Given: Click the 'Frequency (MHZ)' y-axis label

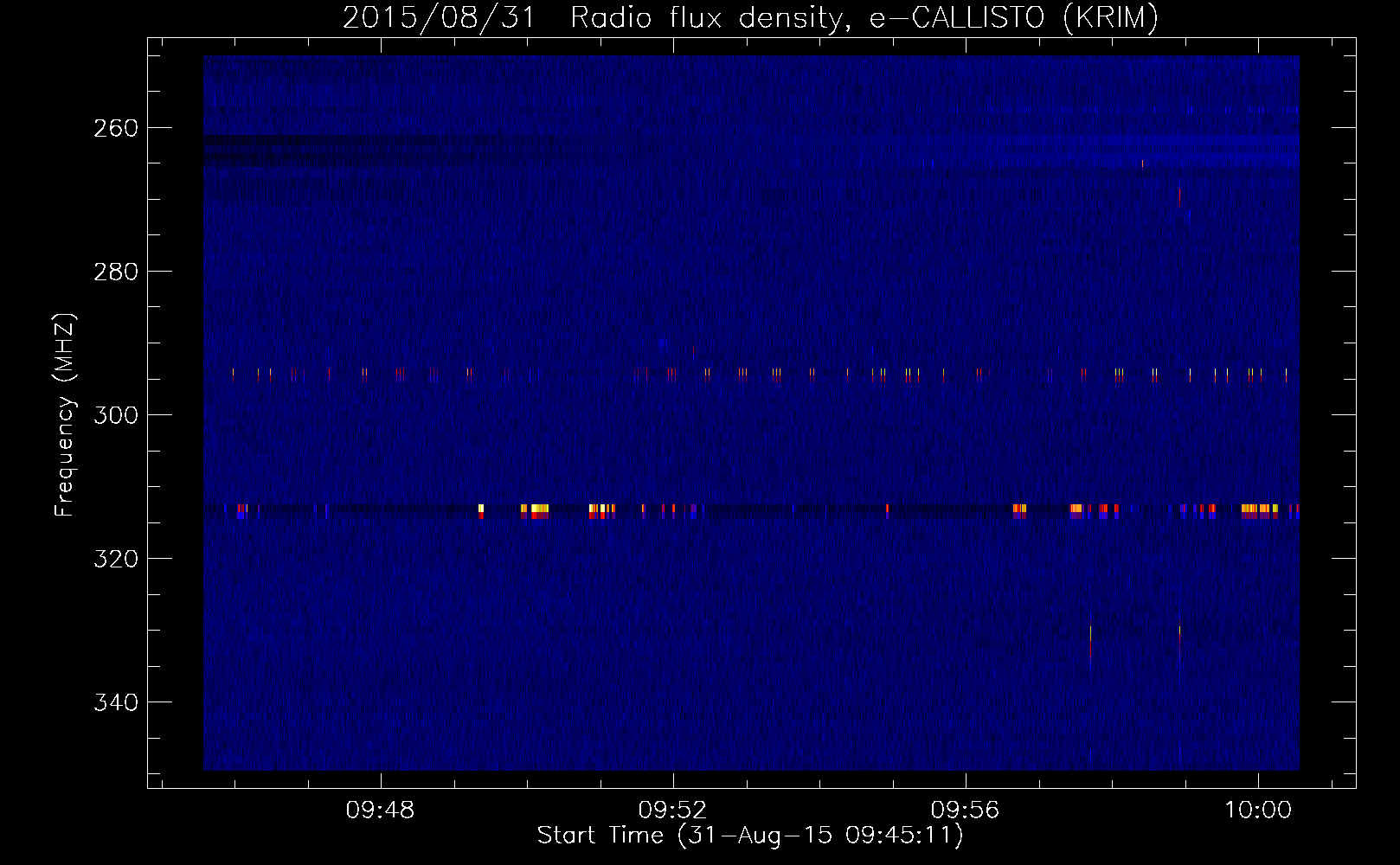Looking at the screenshot, I should pos(65,414).
